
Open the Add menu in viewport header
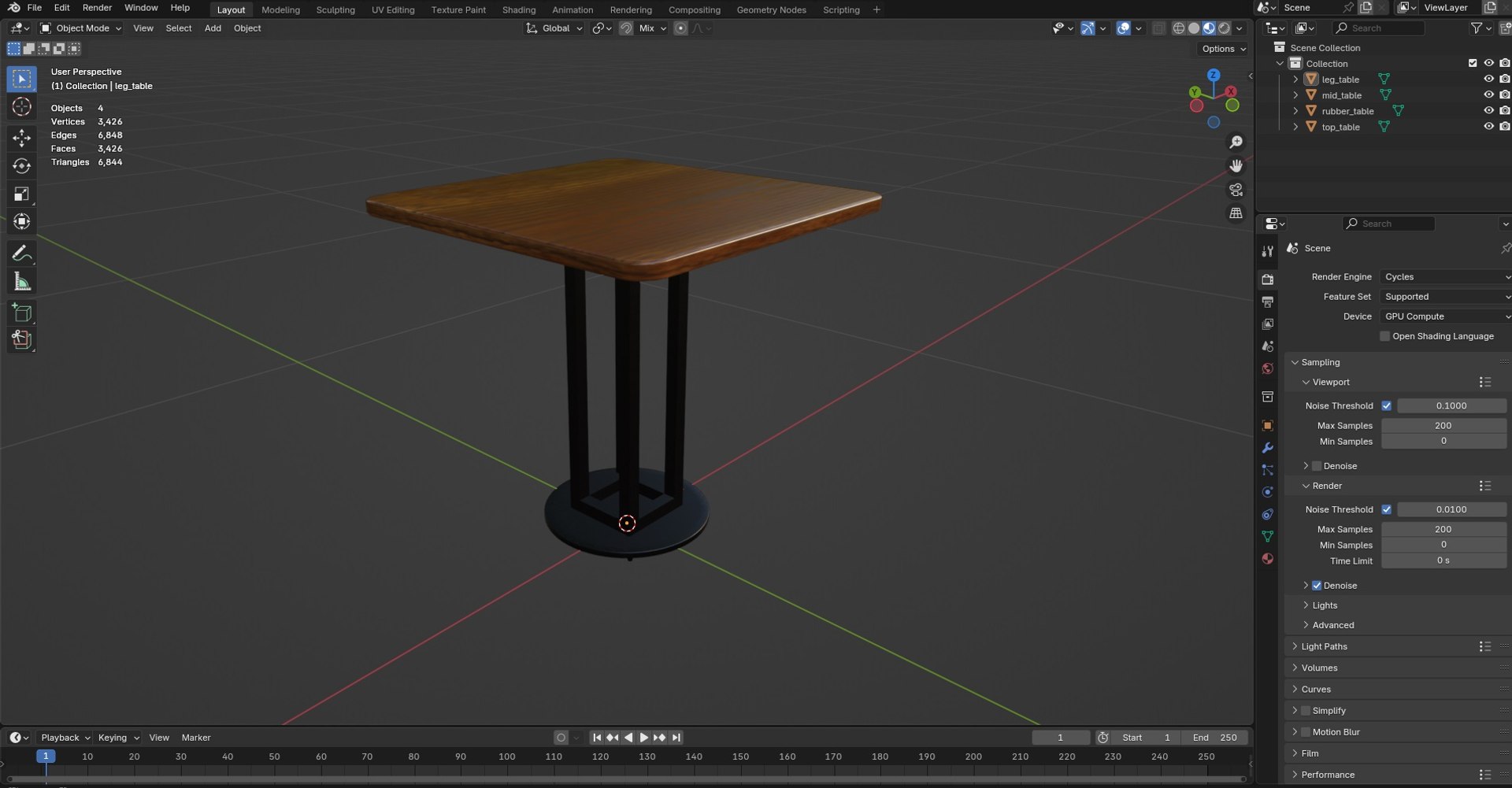(213, 28)
